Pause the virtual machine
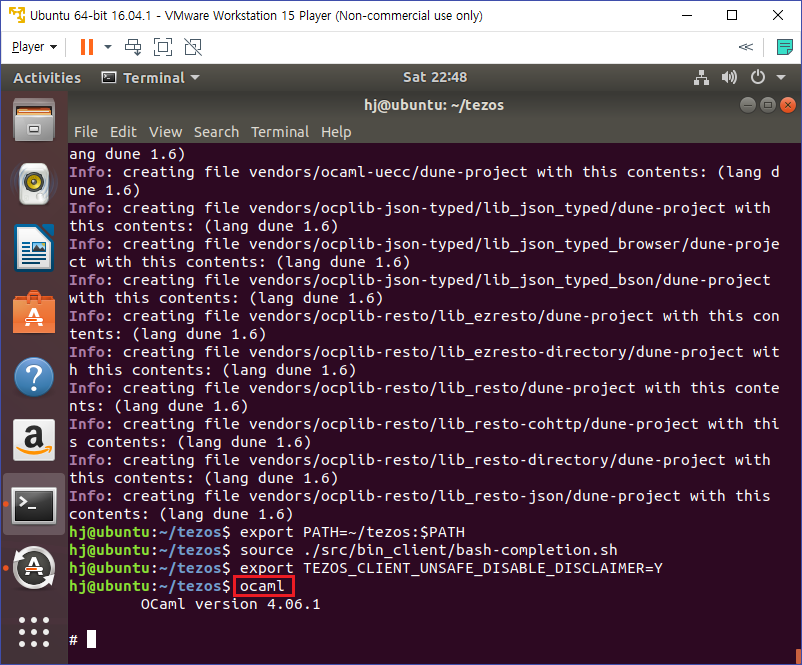Image resolution: width=802 pixels, height=665 pixels. (87, 47)
